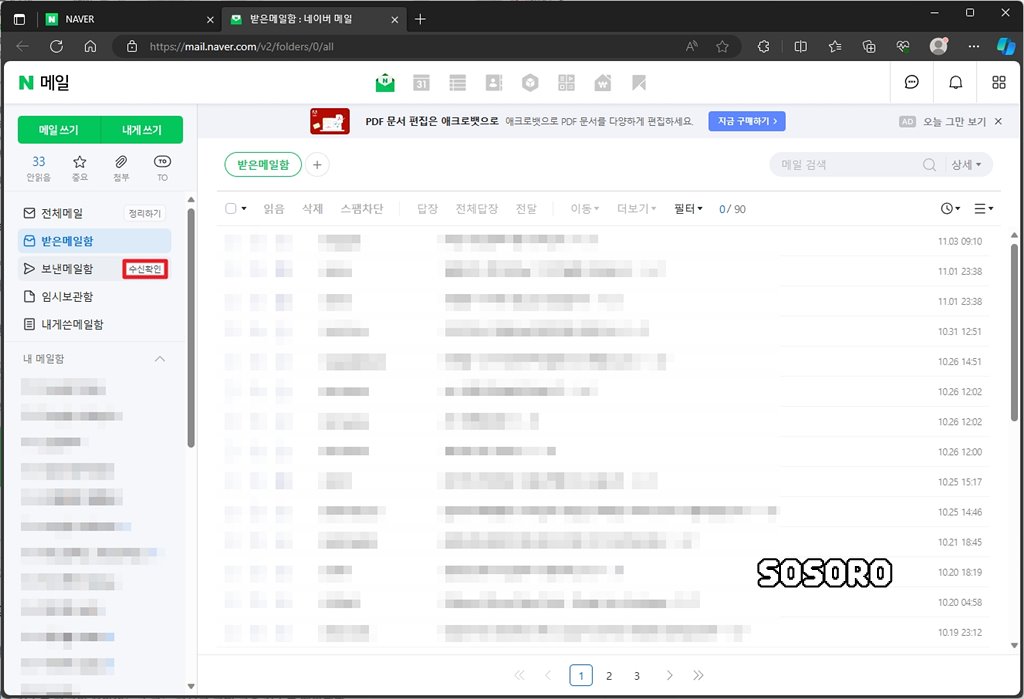Refresh the browser page
This screenshot has height=699, width=1024.
pyautogui.click(x=56, y=46)
